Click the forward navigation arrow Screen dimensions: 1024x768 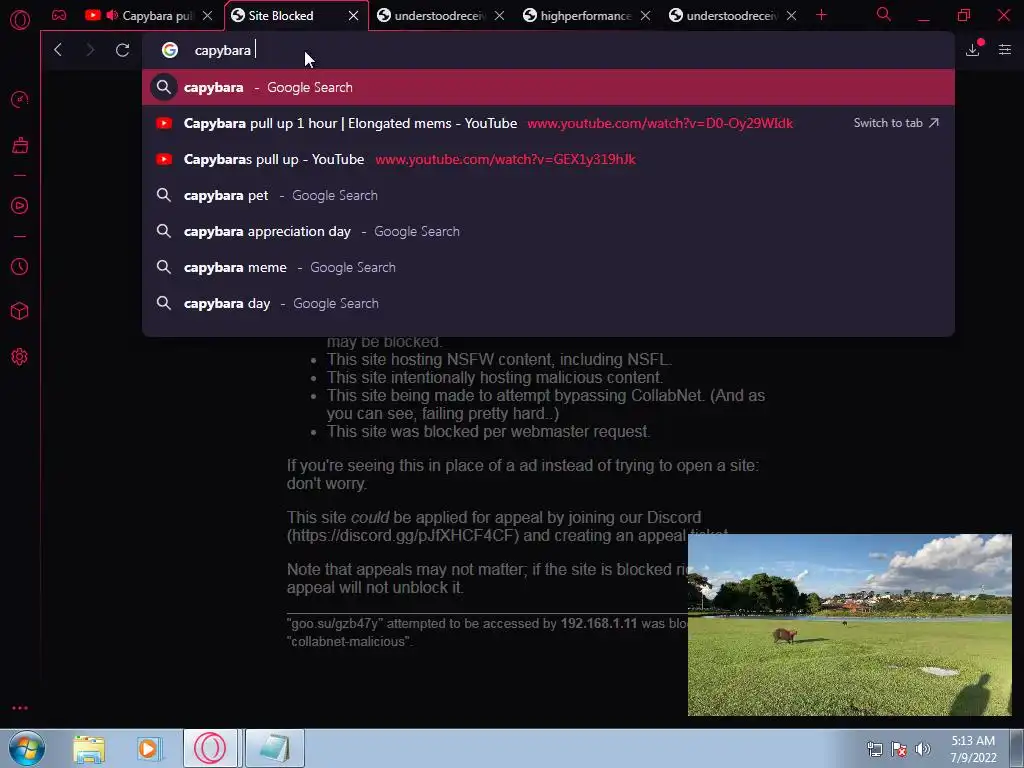tap(90, 50)
